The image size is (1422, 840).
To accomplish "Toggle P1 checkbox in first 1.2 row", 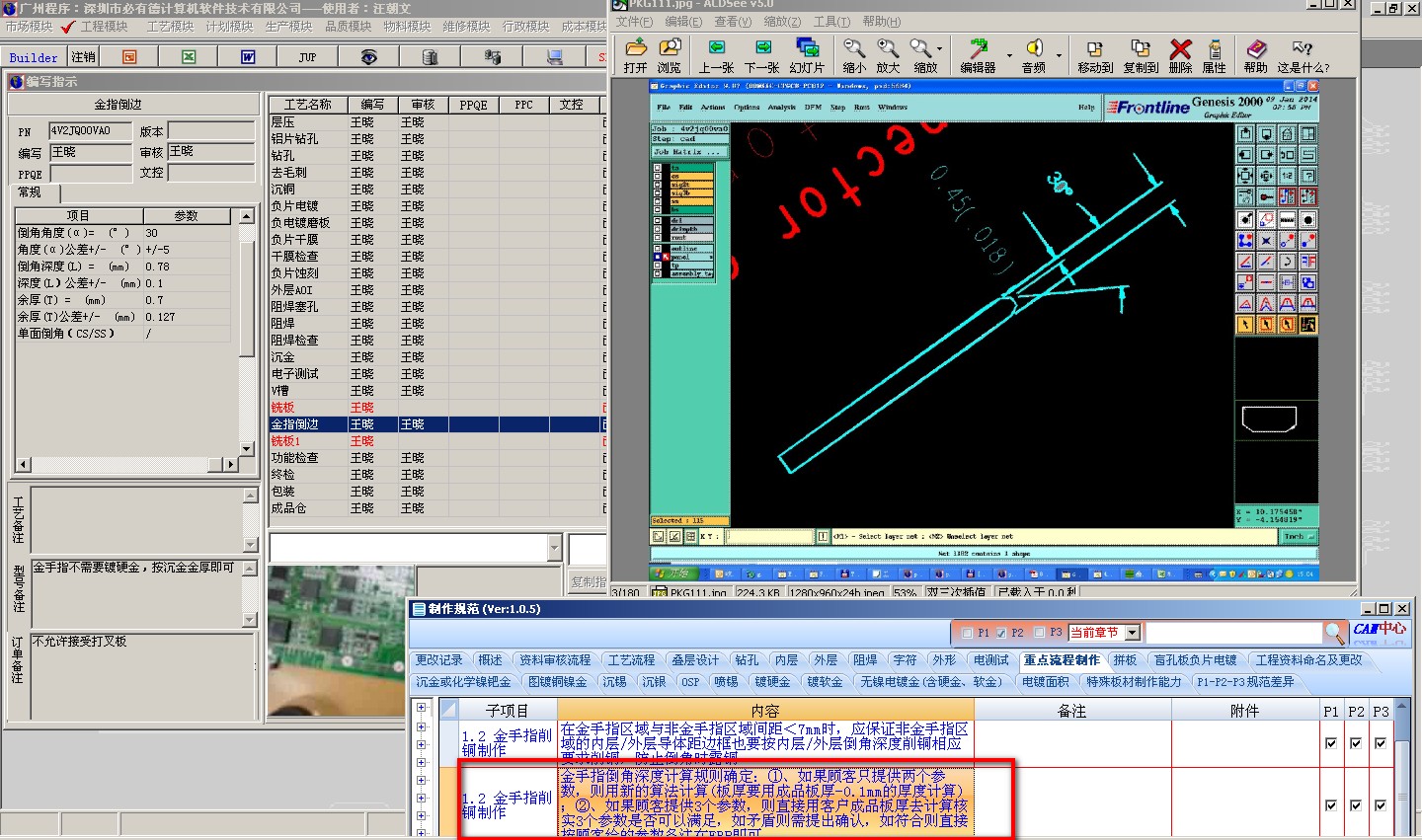I will [1330, 743].
